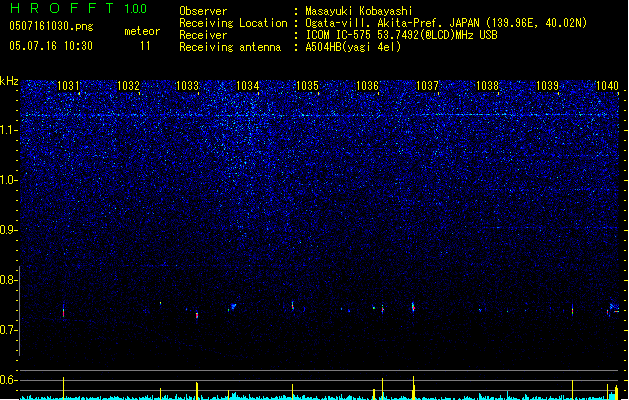Click the 1.1 kHz axis tick label
Image resolution: width=629 pixels, height=400 pixels.
[8, 130]
